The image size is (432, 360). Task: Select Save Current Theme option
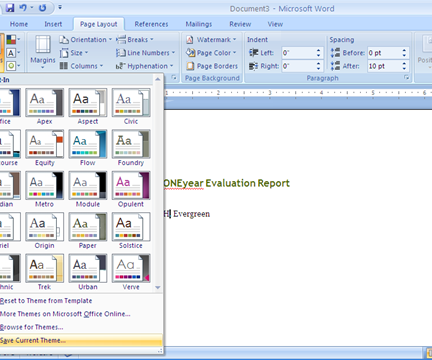[81, 340]
